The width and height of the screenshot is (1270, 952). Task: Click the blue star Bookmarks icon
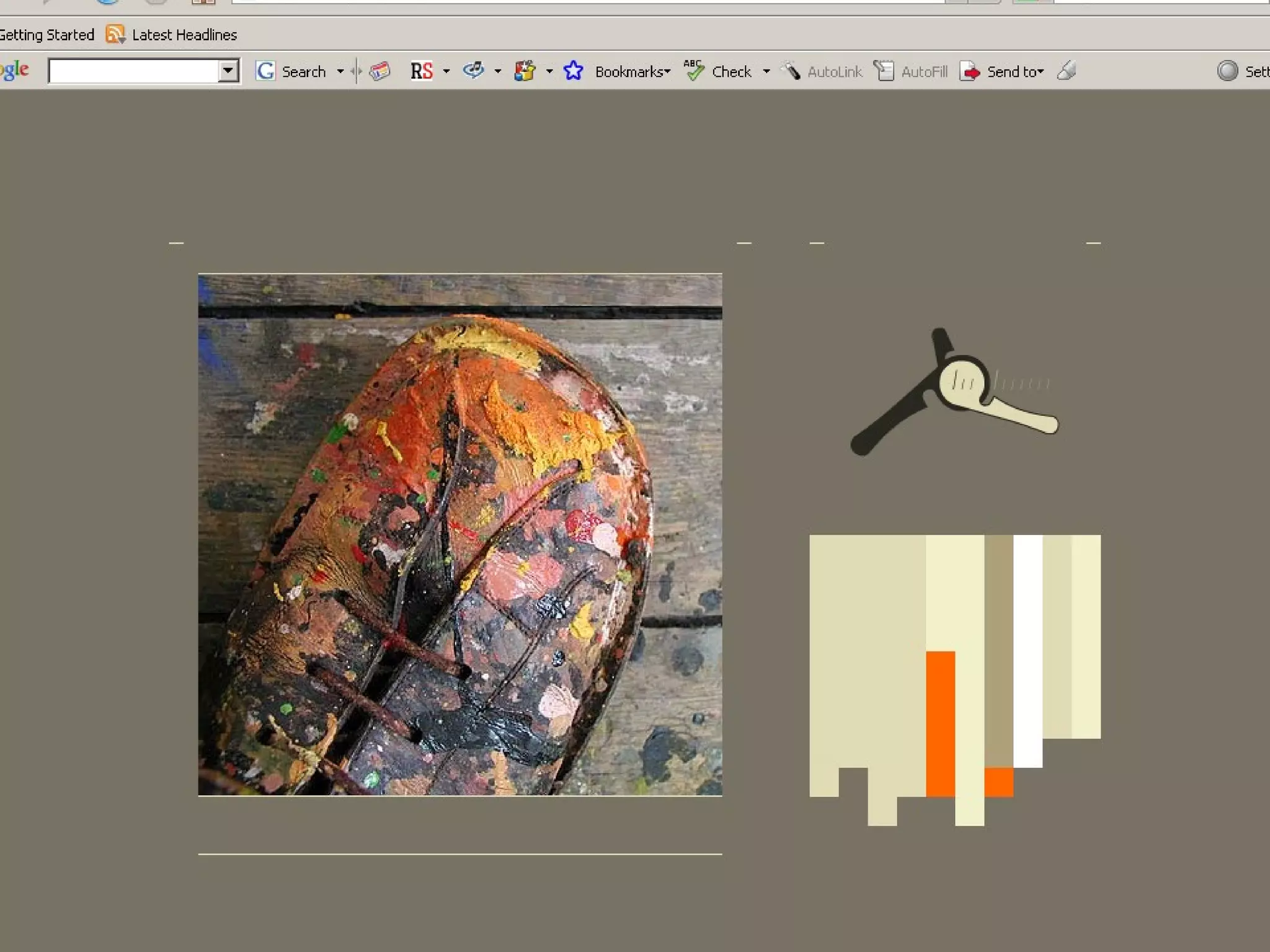click(574, 71)
